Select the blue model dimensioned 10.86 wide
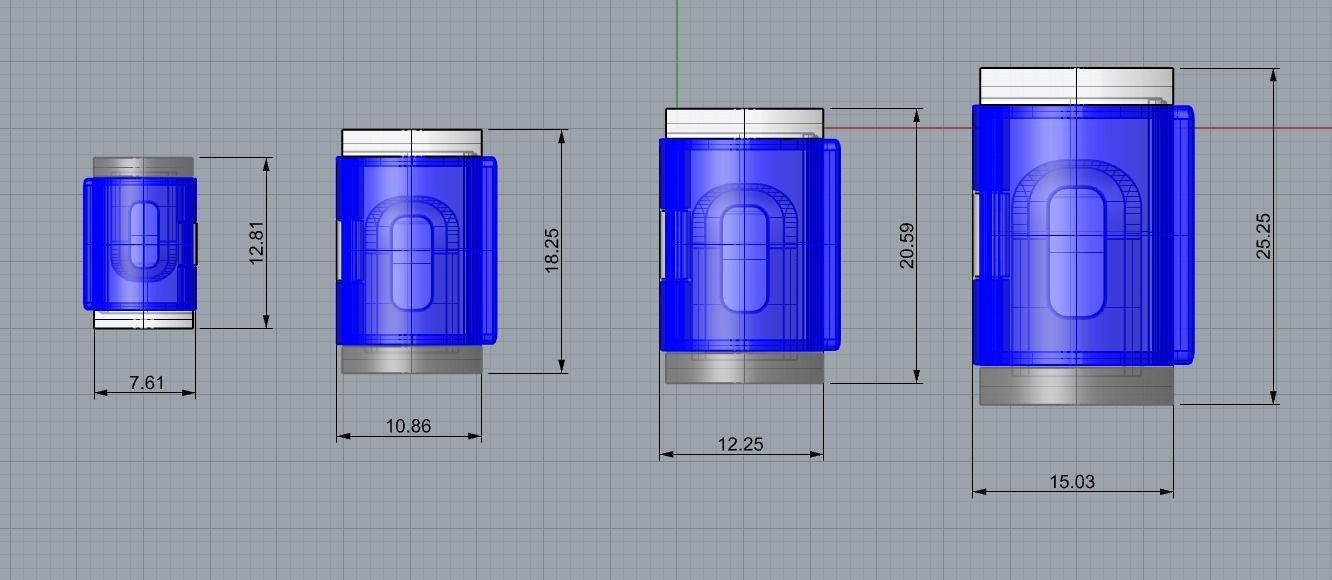 [415, 250]
